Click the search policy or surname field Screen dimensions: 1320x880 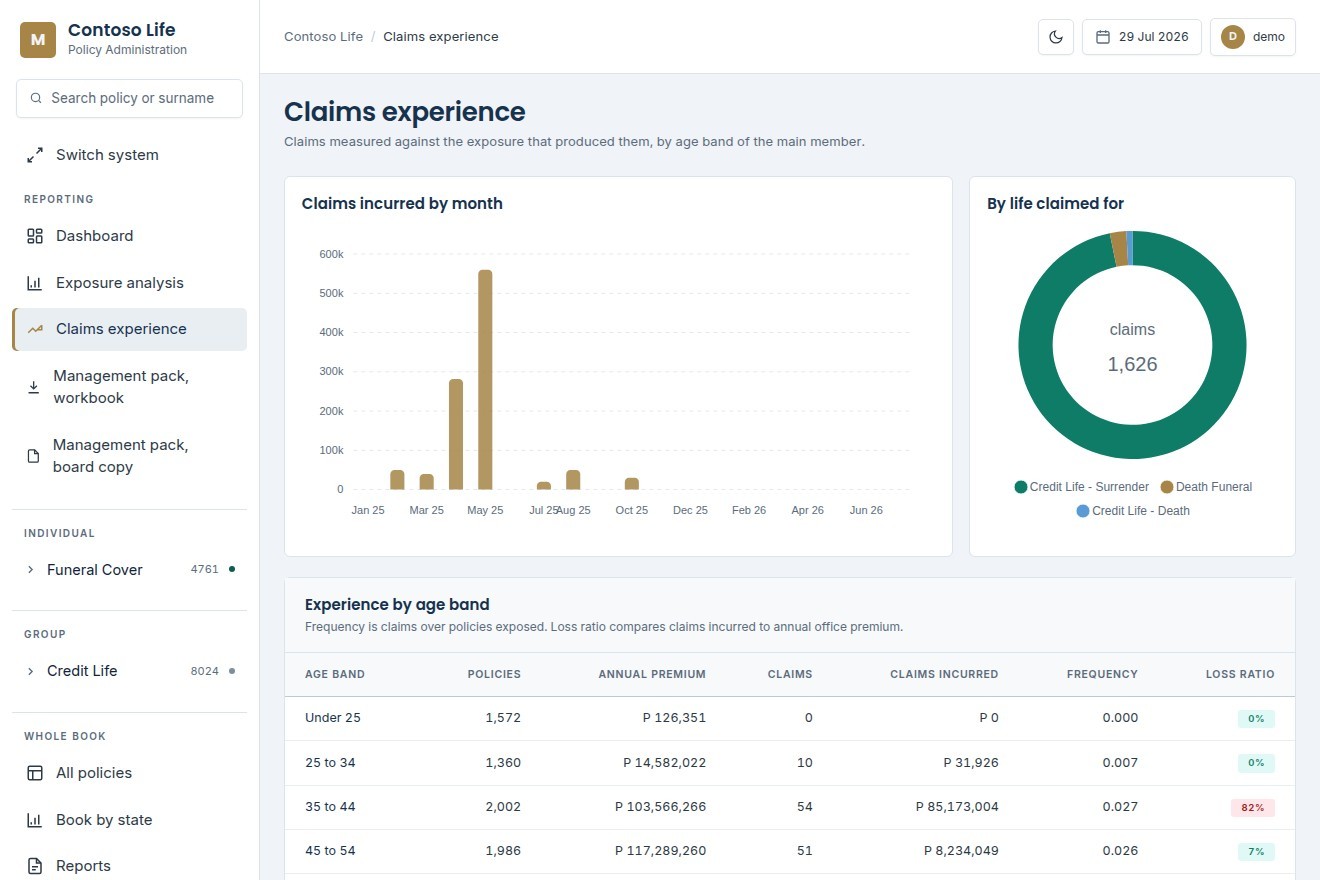[x=129, y=98]
